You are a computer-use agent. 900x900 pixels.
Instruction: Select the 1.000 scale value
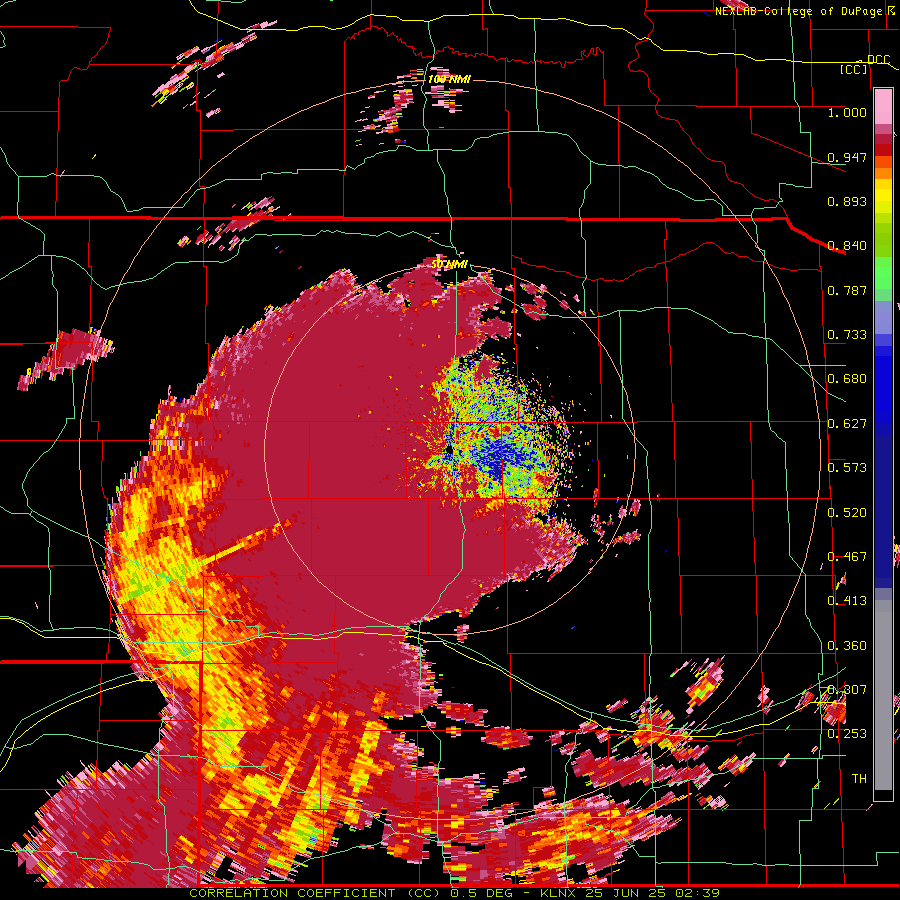[847, 112]
